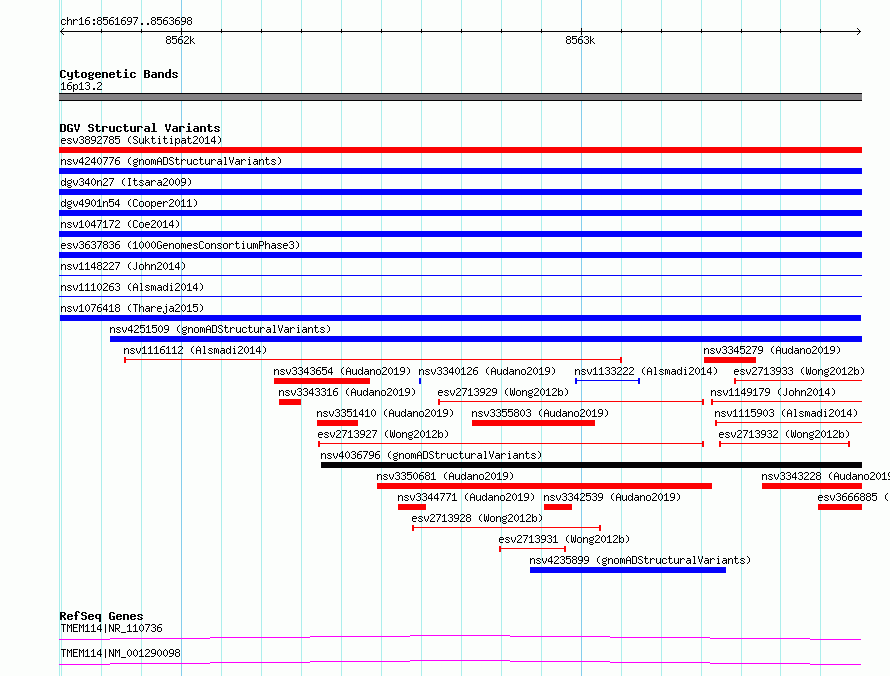The width and height of the screenshot is (890, 676).
Task: Click the Cytogenetic Bands track title
Action: 119,74
